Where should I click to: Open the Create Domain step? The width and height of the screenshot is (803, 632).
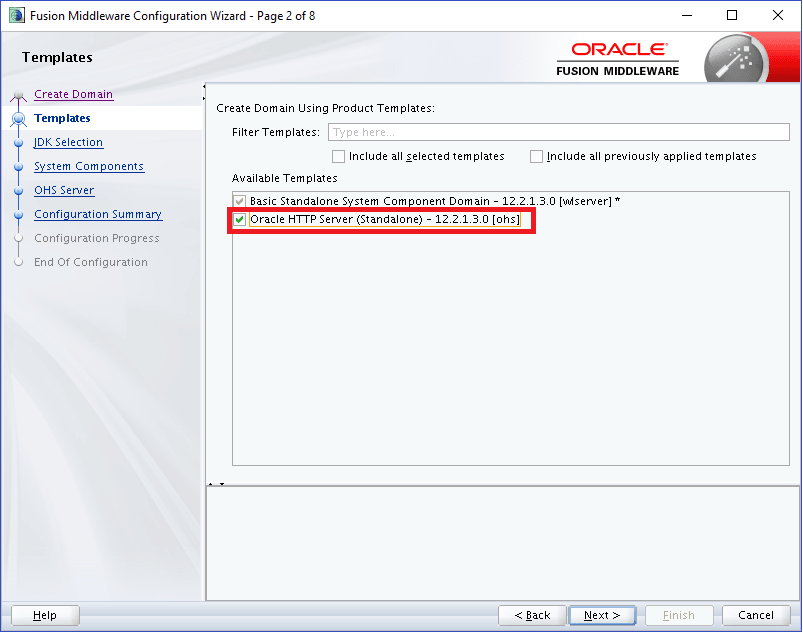[73, 94]
